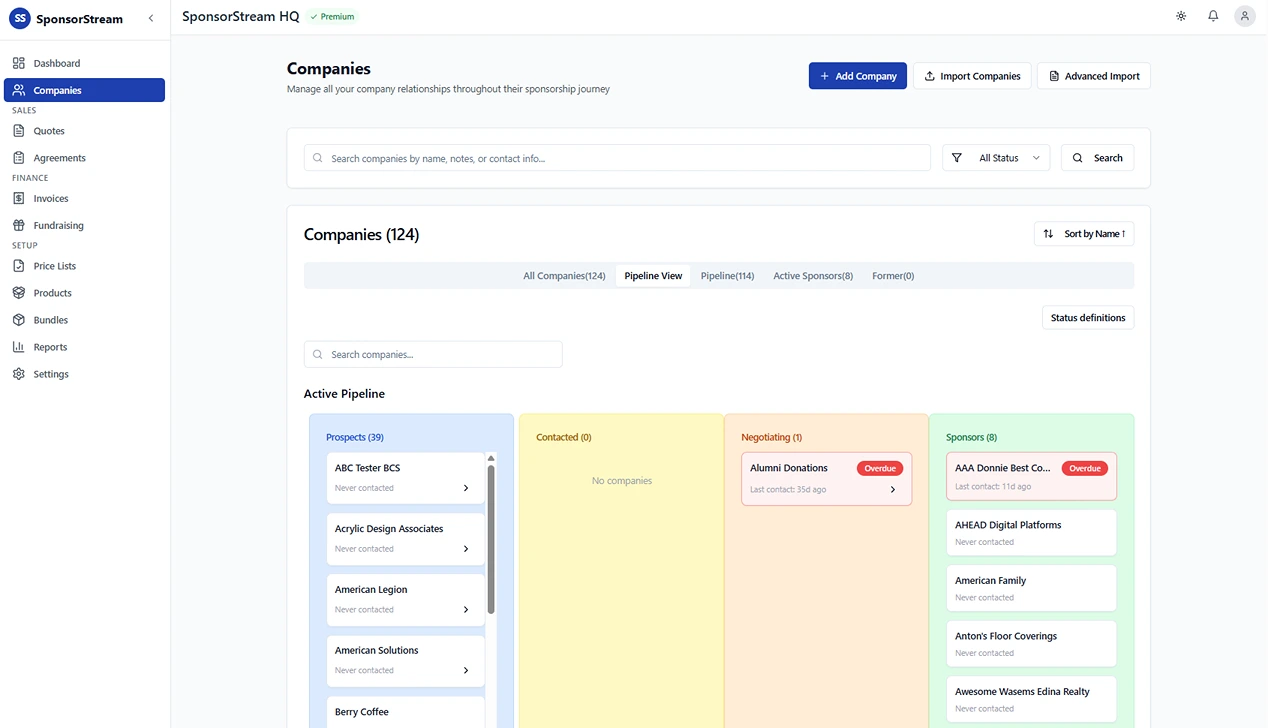
Task: Click the Dashboard grid icon
Action: tap(19, 63)
